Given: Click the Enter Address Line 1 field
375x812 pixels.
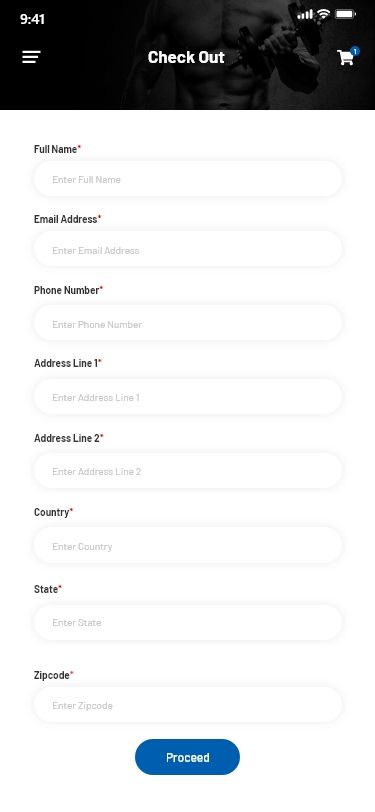Looking at the screenshot, I should click(188, 397).
